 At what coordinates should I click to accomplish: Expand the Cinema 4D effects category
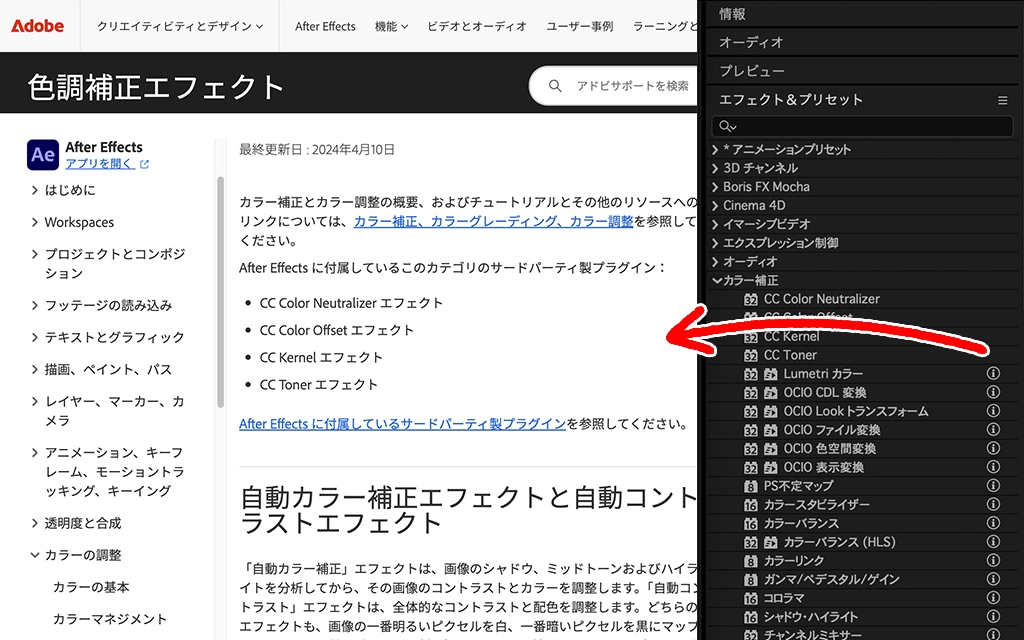click(x=716, y=206)
